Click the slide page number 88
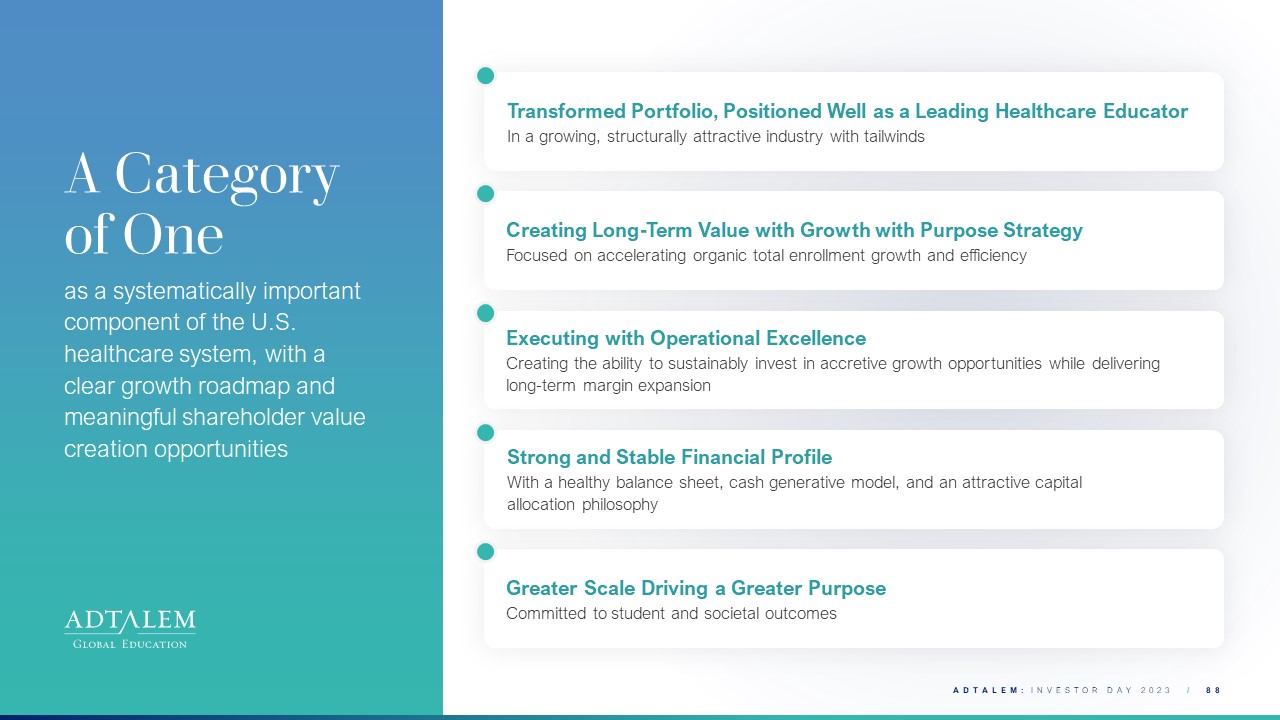1280x720 pixels. pos(1214,690)
